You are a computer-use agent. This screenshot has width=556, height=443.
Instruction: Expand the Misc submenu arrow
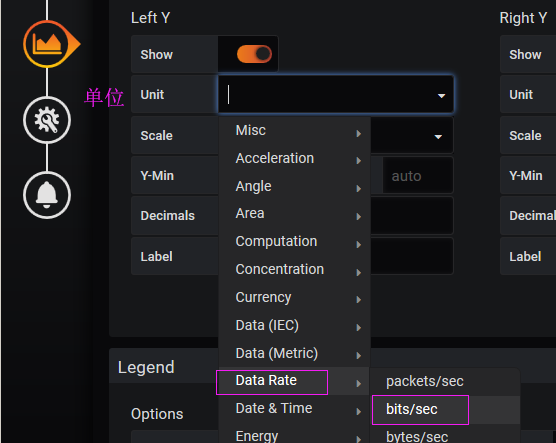coord(358,133)
